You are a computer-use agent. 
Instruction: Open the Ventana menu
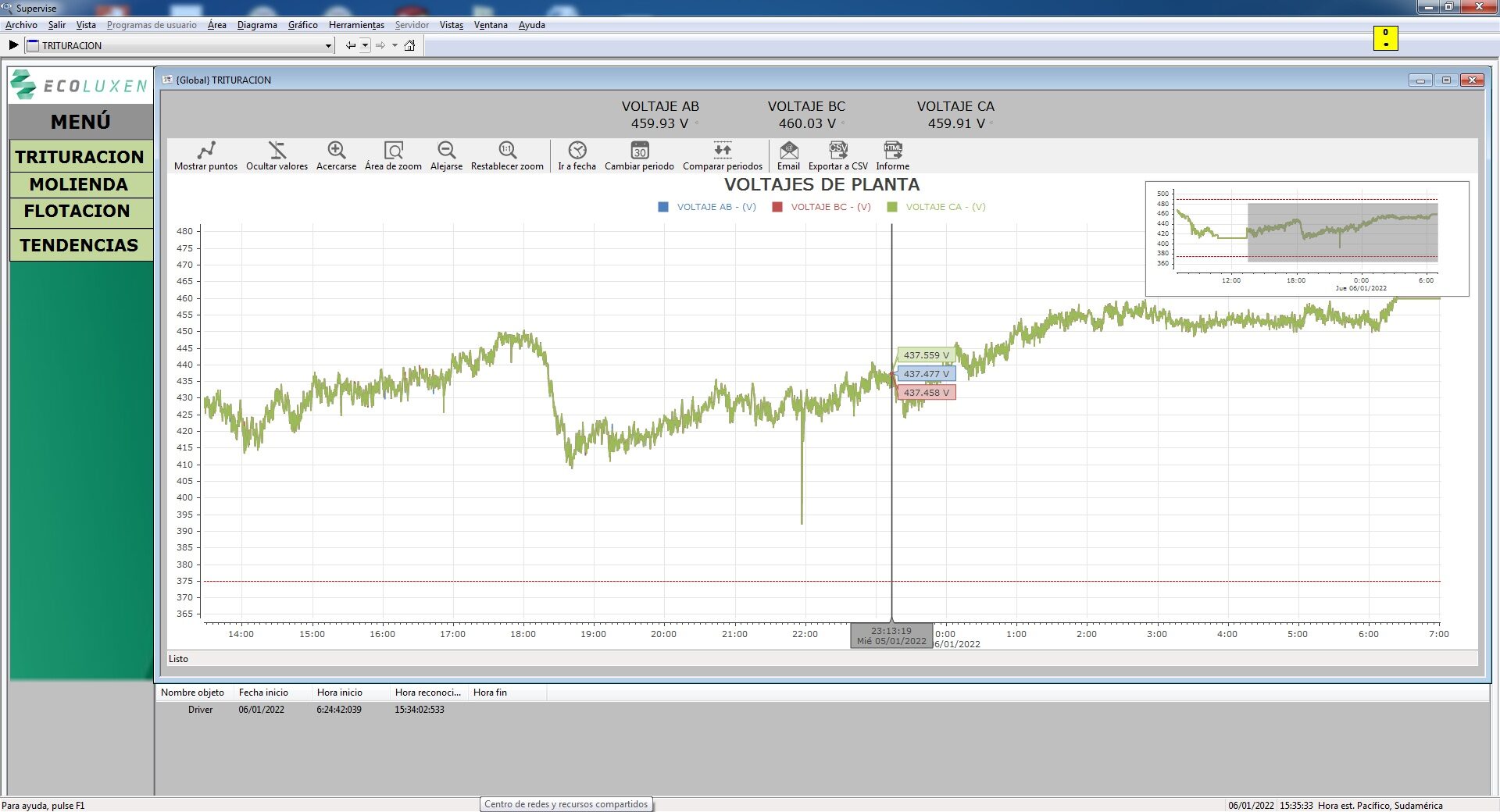[491, 25]
